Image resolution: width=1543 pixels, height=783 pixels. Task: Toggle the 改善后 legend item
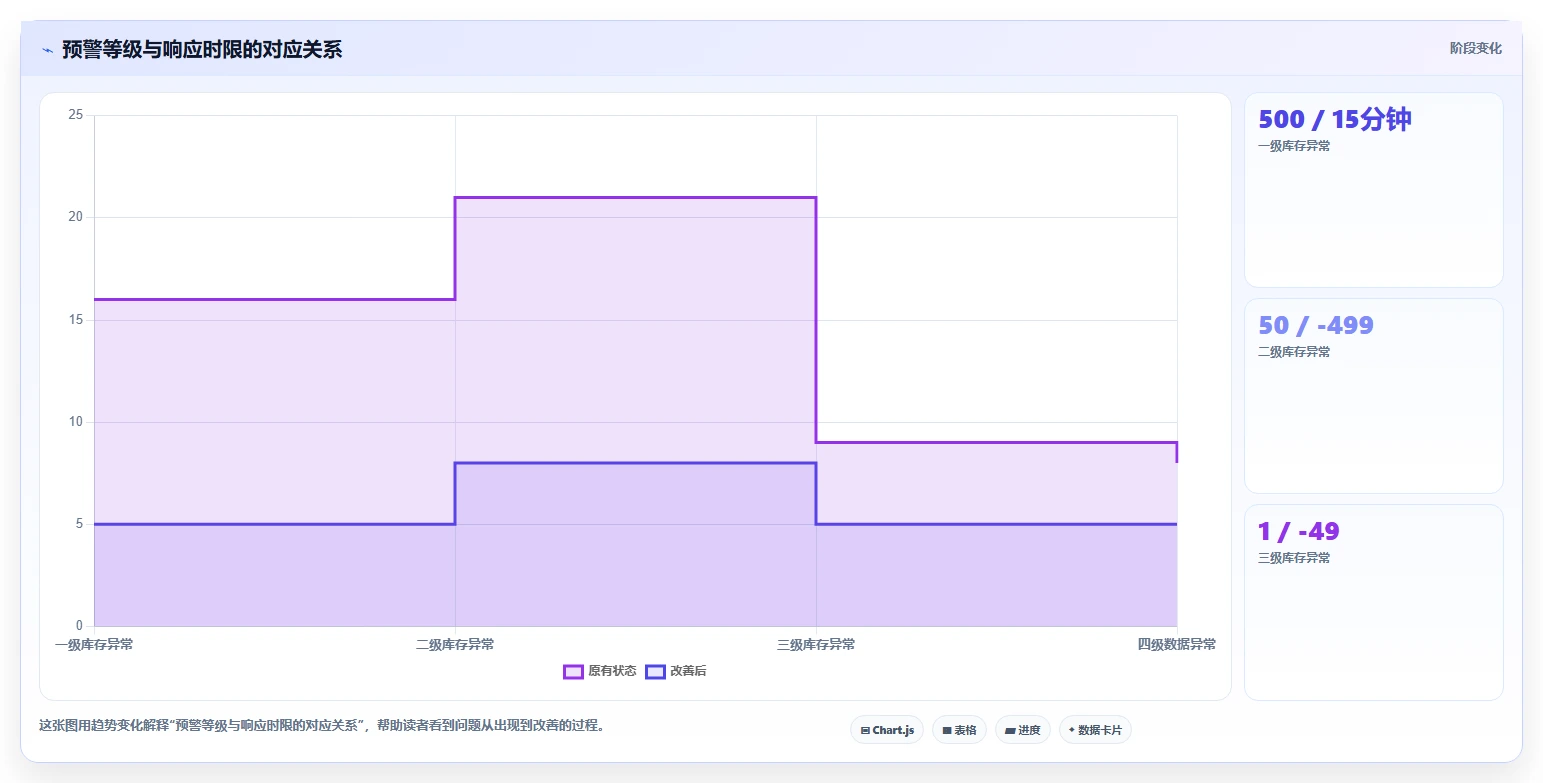click(676, 671)
